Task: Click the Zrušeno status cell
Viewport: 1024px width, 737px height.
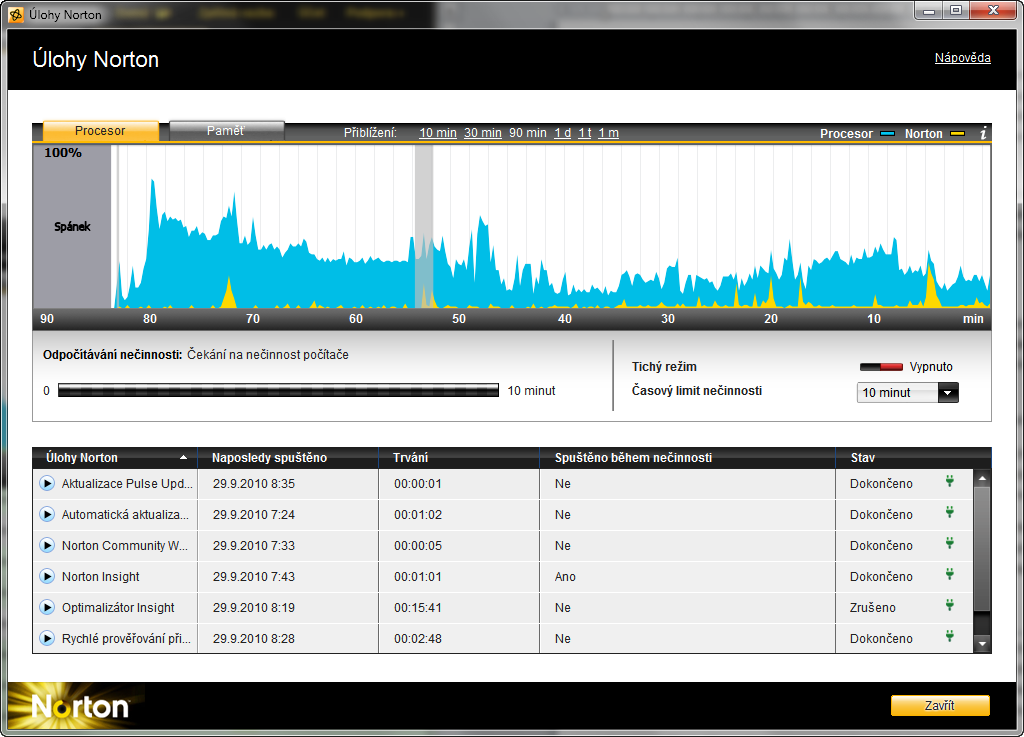Action: click(872, 607)
